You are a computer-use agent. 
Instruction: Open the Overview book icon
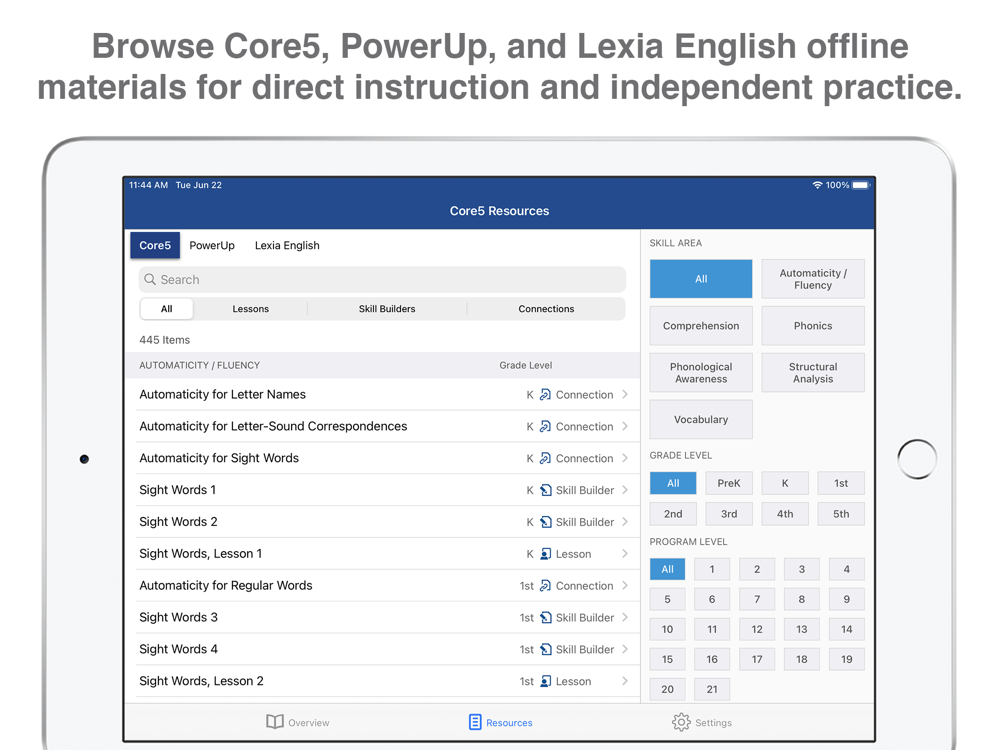tap(275, 722)
